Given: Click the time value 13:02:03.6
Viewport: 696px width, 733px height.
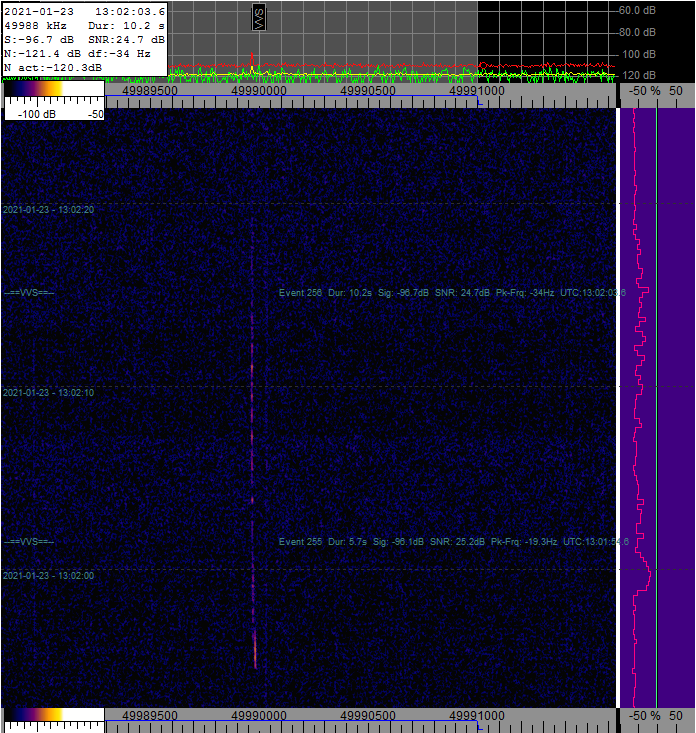Looking at the screenshot, I should (130, 12).
